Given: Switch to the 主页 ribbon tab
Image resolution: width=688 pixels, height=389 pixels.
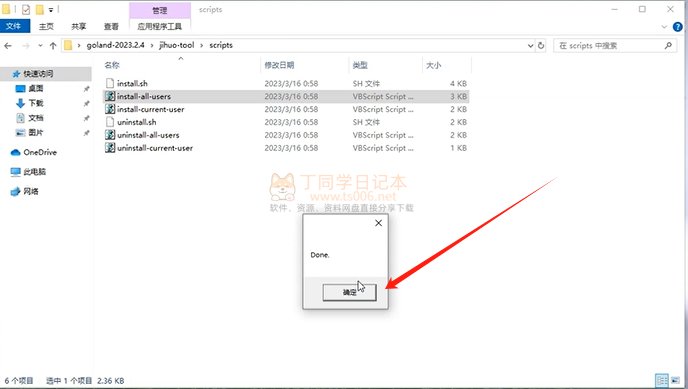Looking at the screenshot, I should [x=46, y=26].
